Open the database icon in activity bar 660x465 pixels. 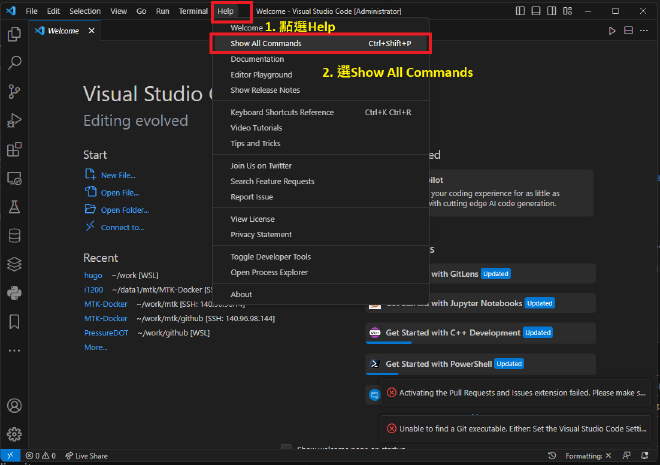pyautogui.click(x=14, y=236)
